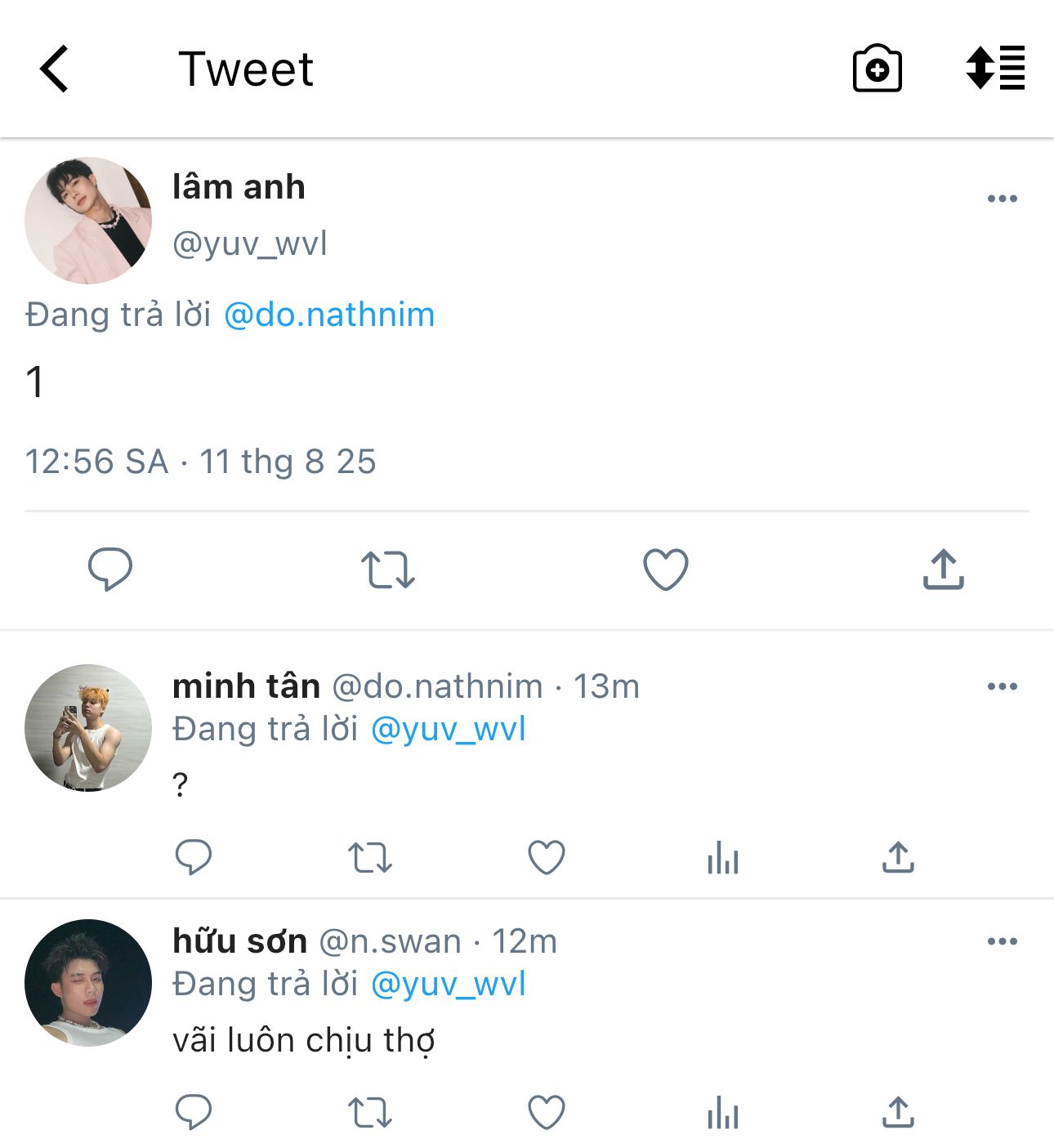View minh tân's profile picture
The height and width of the screenshot is (1148, 1054).
tap(88, 728)
